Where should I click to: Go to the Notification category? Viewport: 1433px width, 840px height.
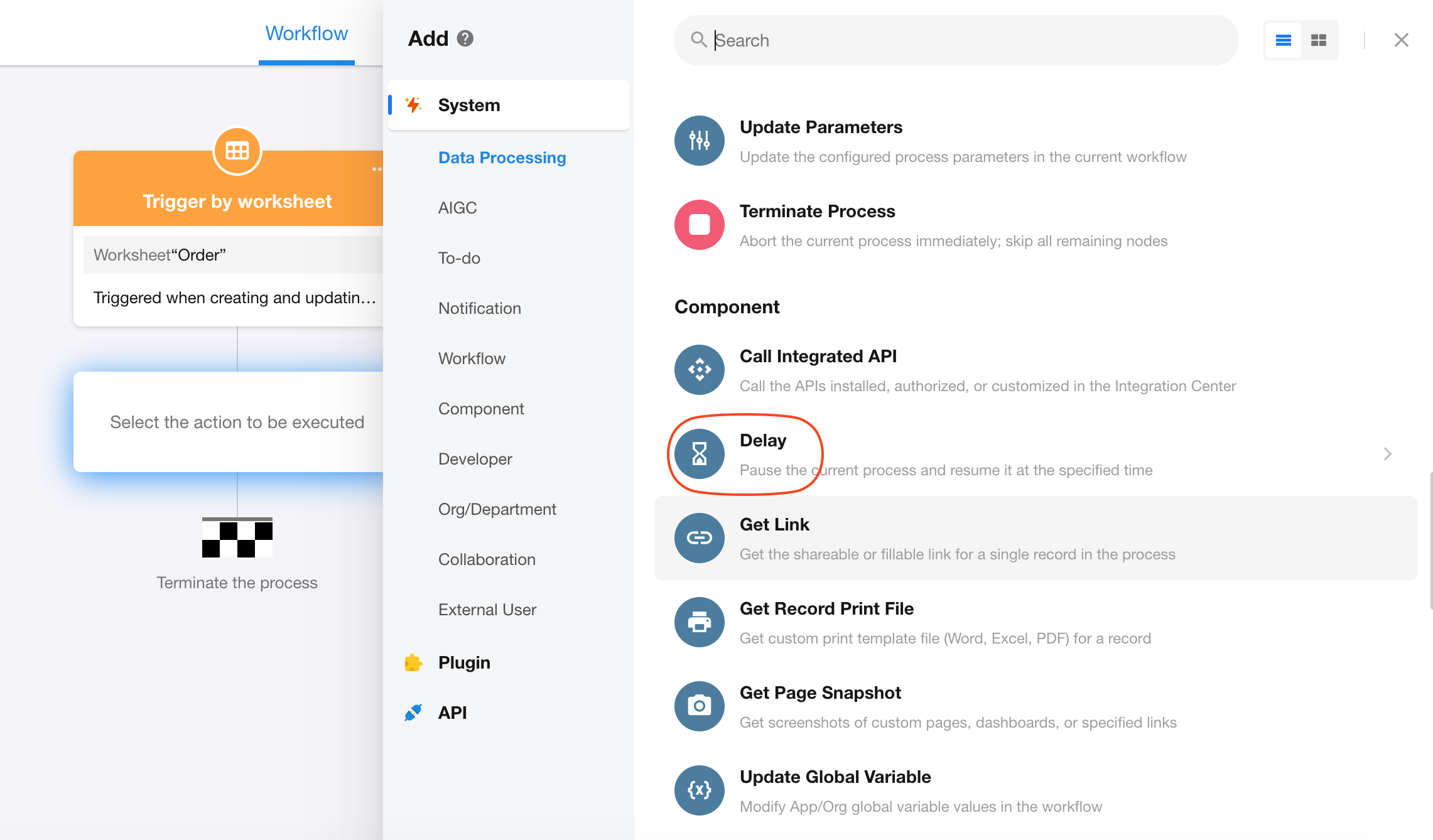coord(479,308)
